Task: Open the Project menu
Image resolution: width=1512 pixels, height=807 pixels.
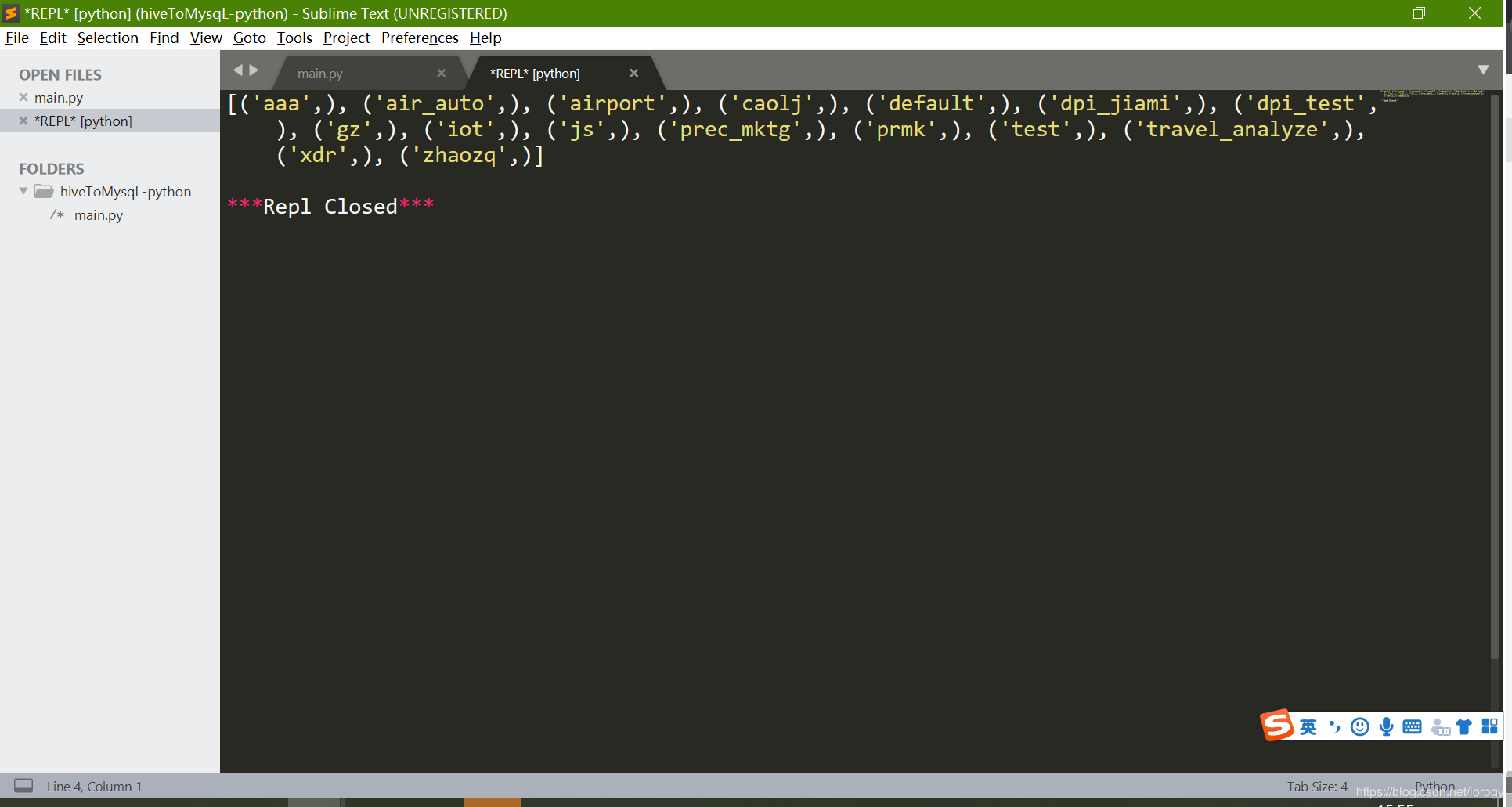Action: click(346, 38)
